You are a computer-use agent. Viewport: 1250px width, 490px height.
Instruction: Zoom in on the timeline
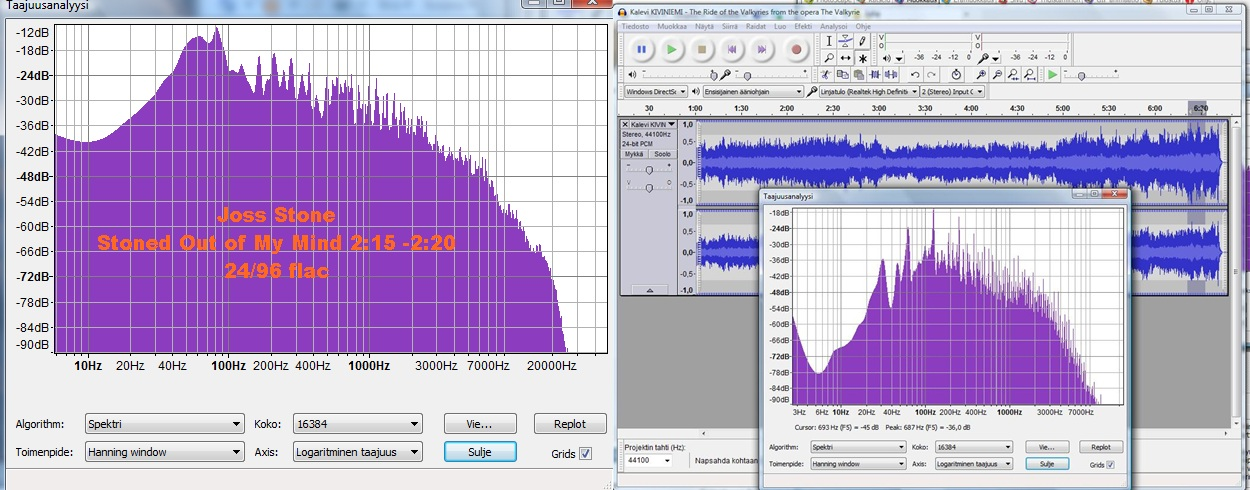pyautogui.click(x=981, y=75)
